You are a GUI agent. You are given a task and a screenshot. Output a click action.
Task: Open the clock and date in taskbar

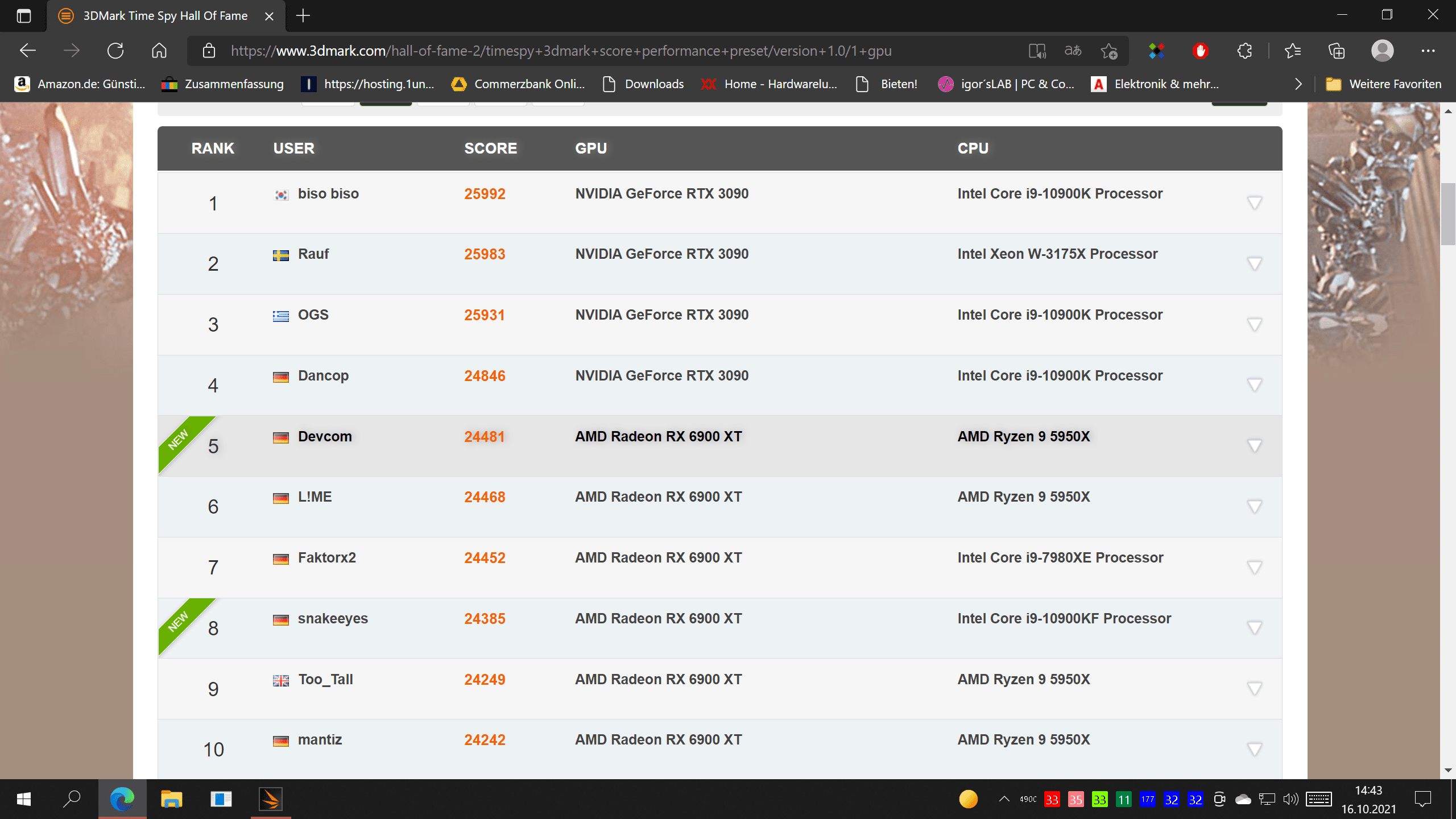[1368, 799]
